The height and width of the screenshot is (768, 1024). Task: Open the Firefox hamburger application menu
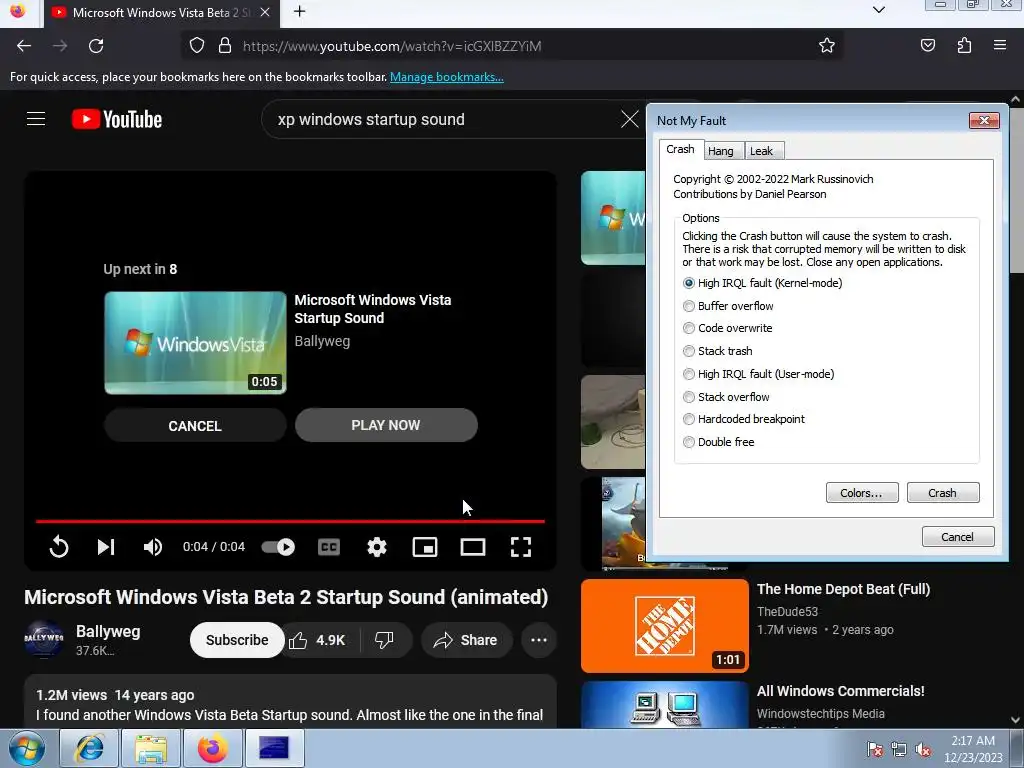coord(1000,46)
